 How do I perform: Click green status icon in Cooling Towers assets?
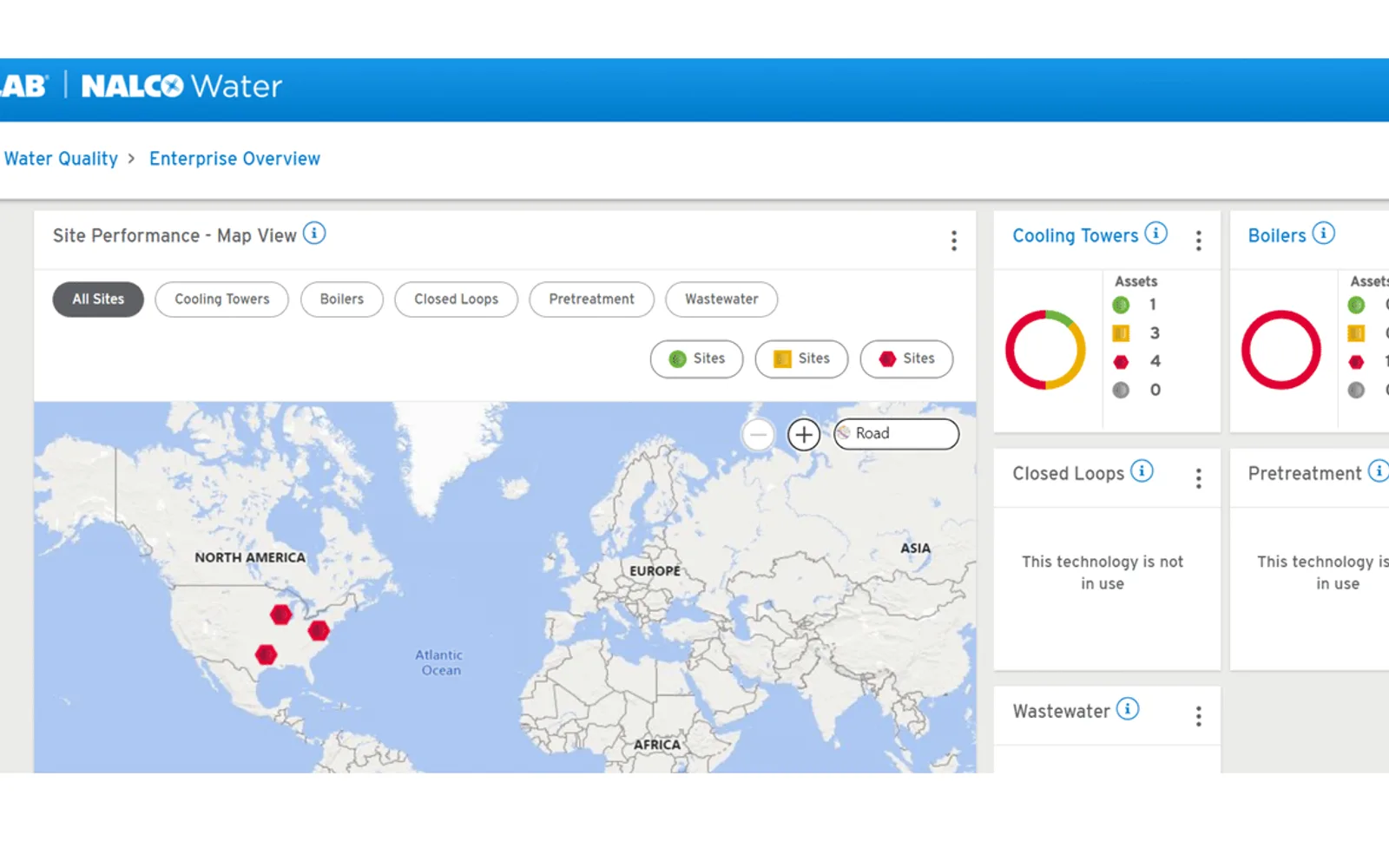click(1121, 305)
